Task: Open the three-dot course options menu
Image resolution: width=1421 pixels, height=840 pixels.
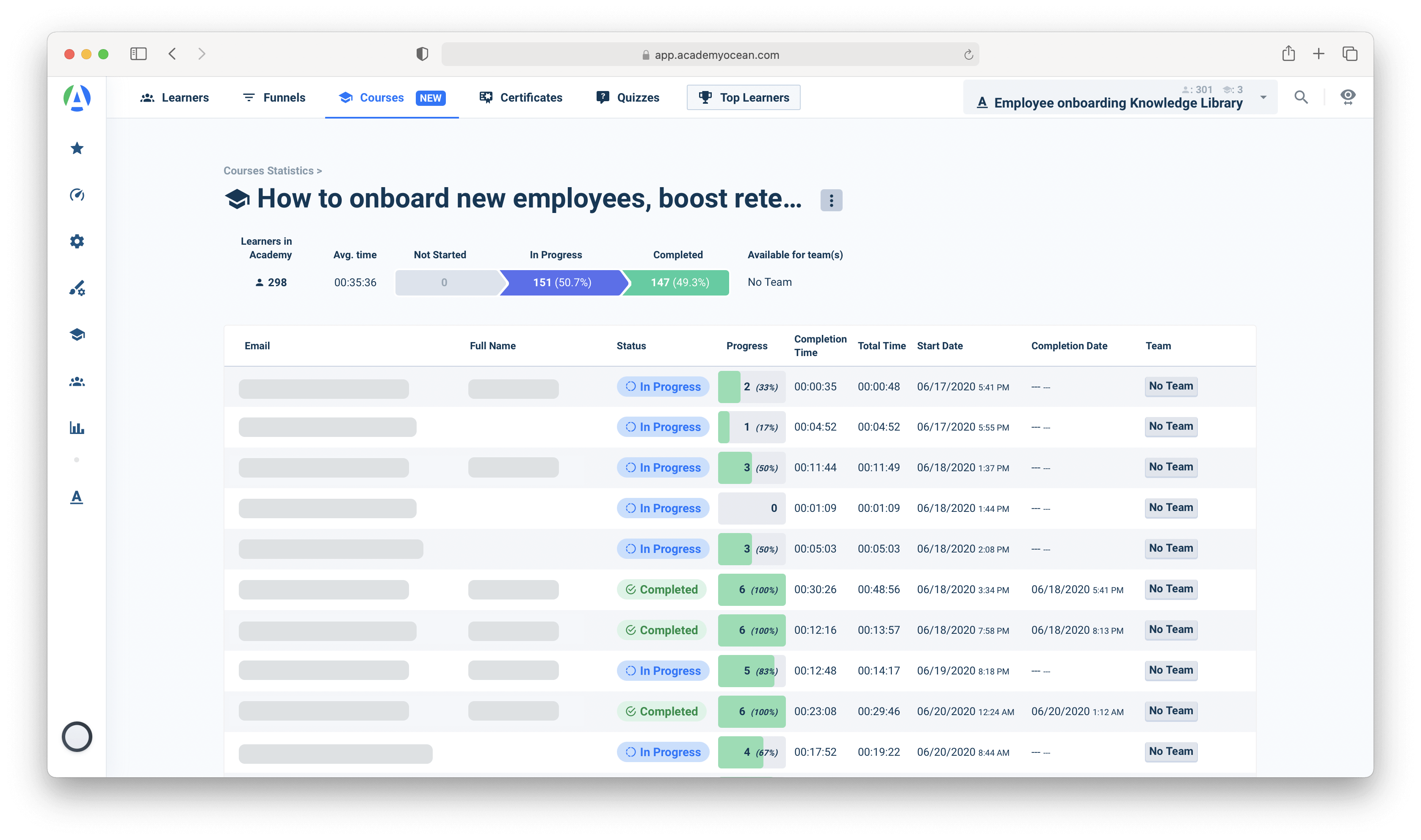Action: coord(831,200)
